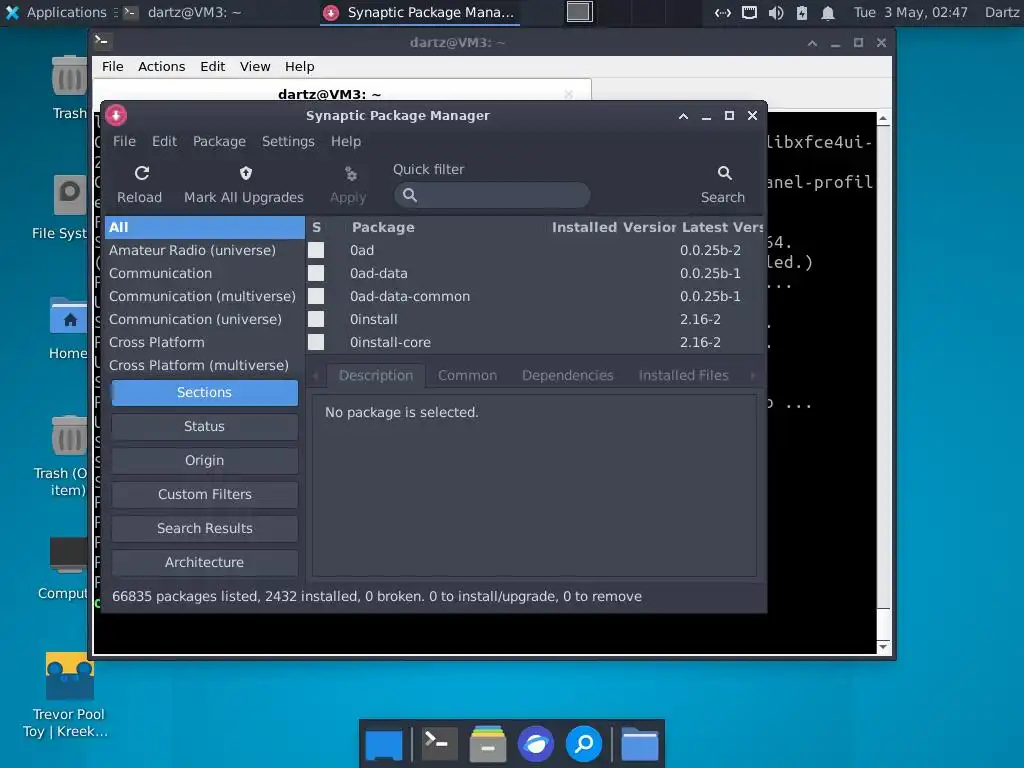Click the Origin filter button
The image size is (1024, 768).
point(204,460)
